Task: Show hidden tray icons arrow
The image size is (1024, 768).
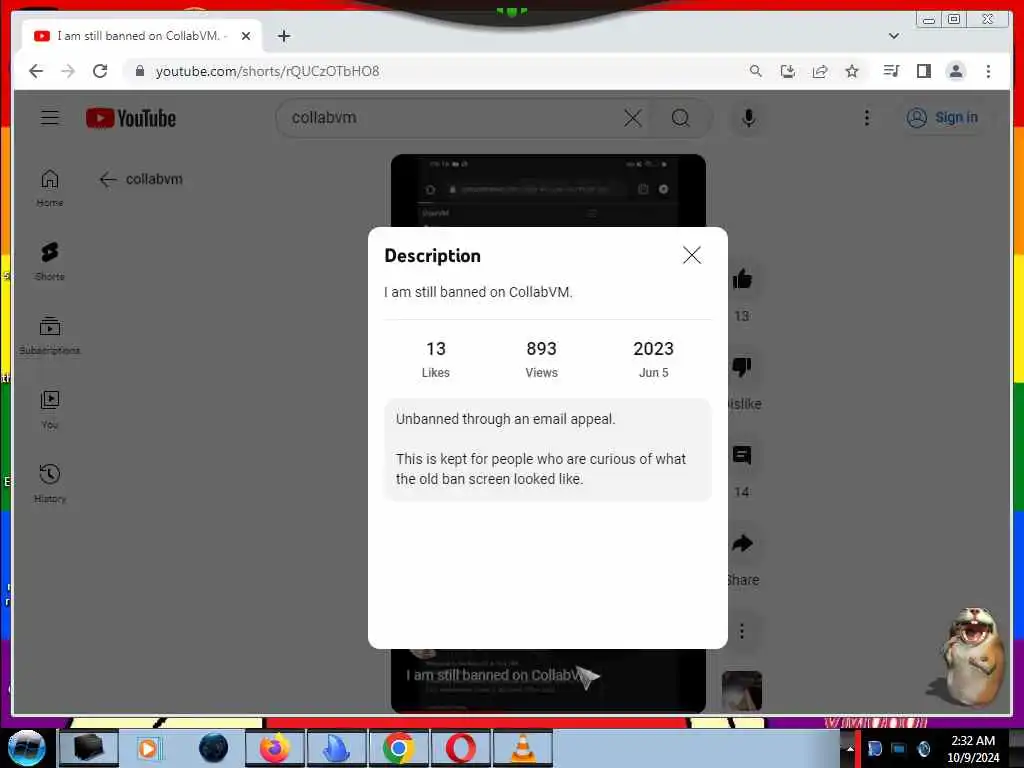Action: click(850, 748)
